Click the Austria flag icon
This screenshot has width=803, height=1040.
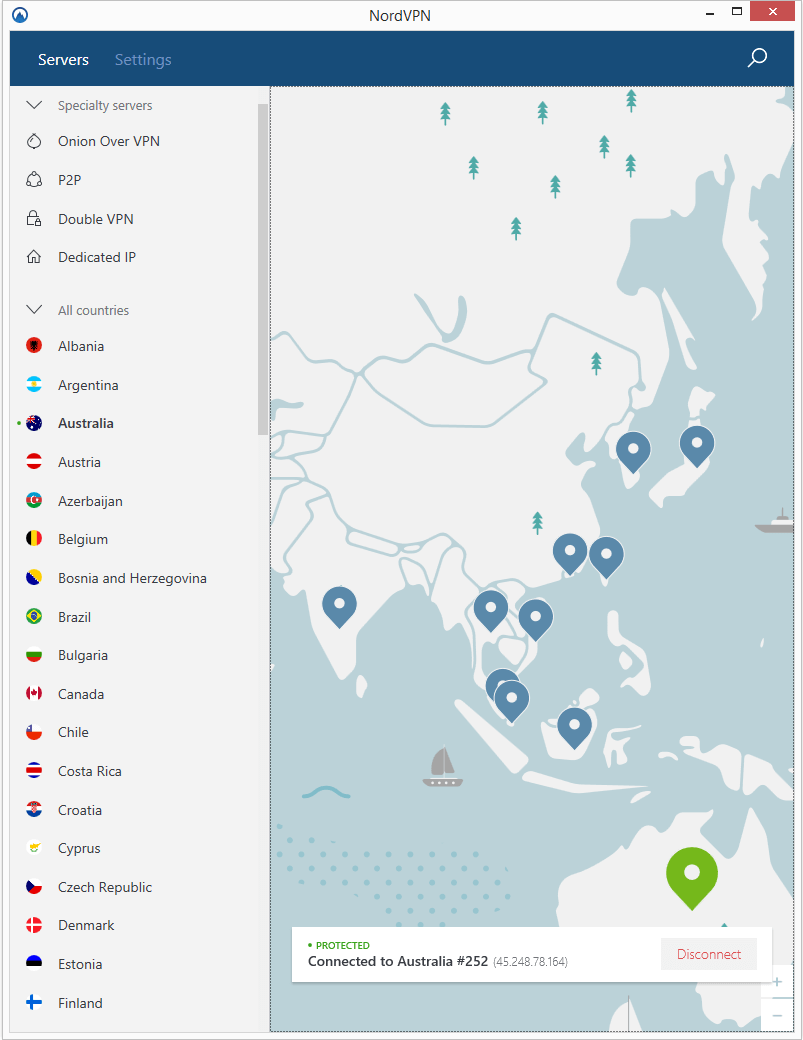coord(34,462)
